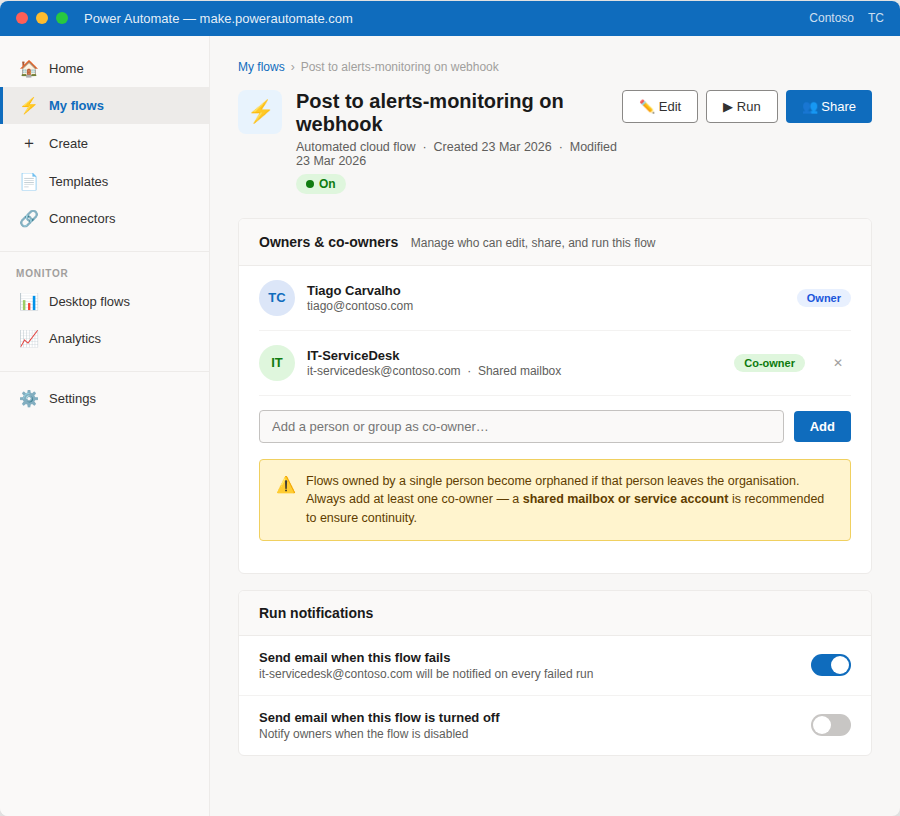Click the email tiago@contoso.com
This screenshot has height=816, width=900.
(x=360, y=306)
